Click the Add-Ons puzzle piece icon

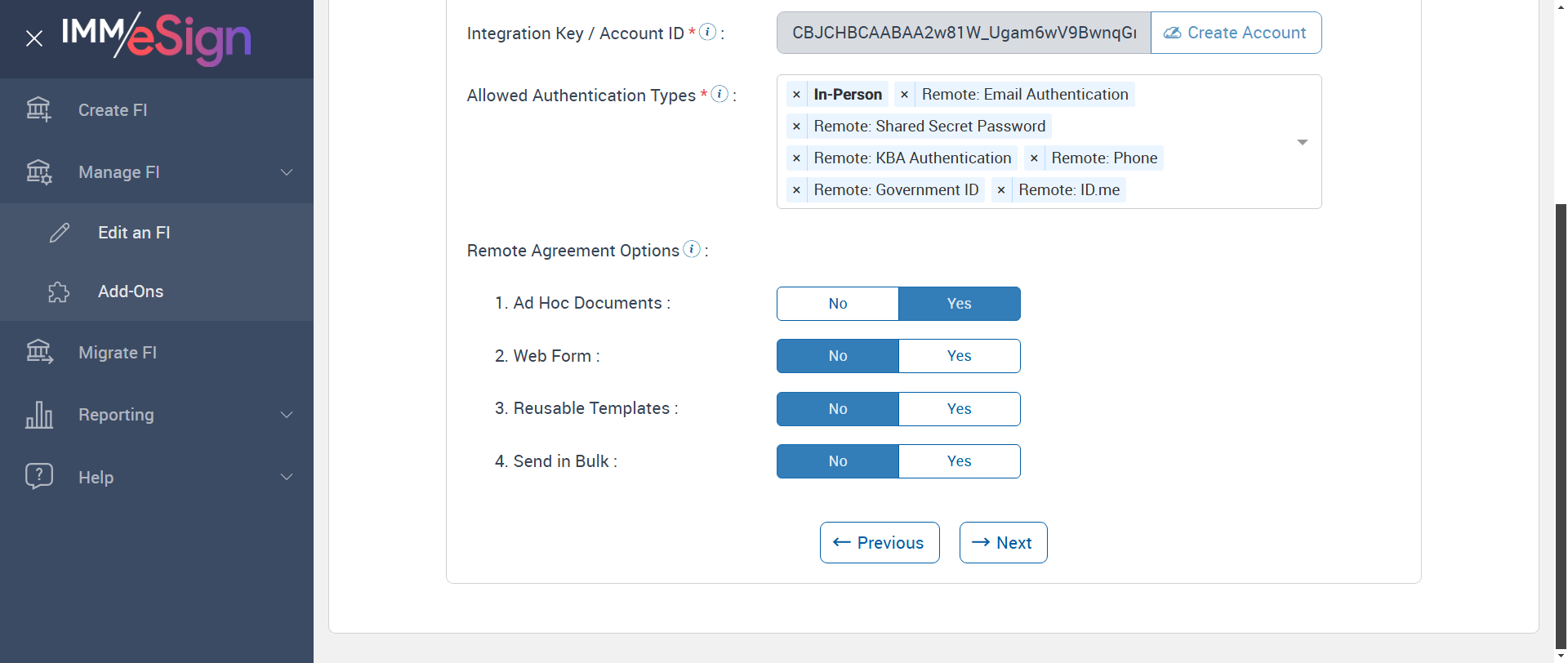[59, 291]
